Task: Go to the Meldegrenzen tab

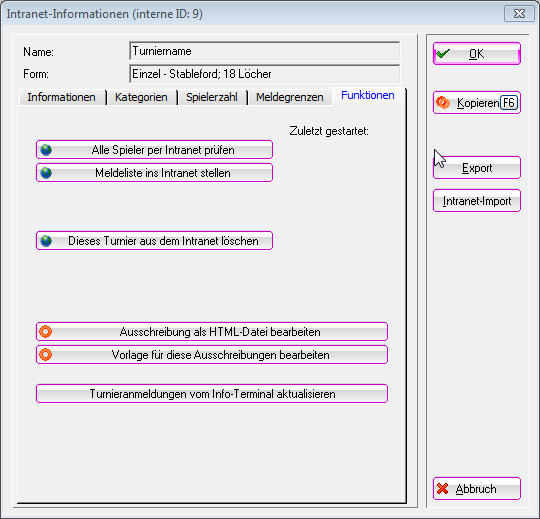Action: click(290, 97)
